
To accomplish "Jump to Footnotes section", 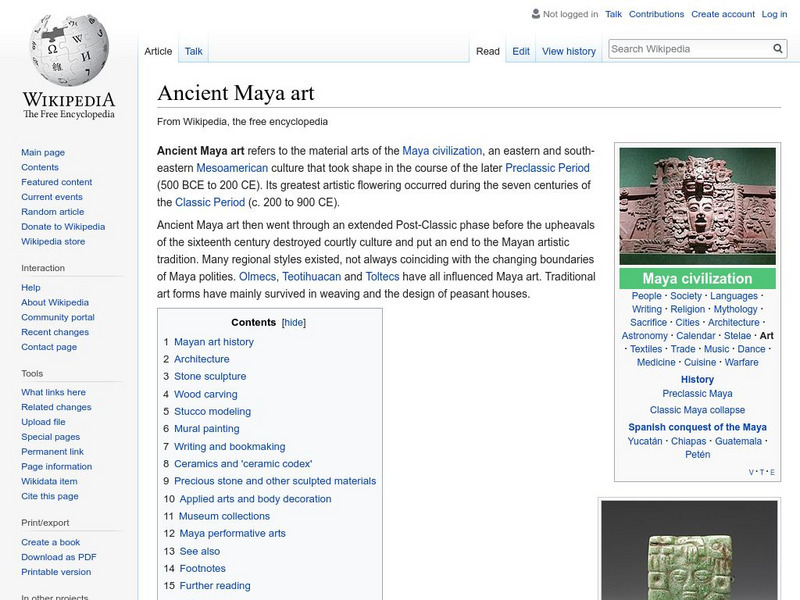I will pyautogui.click(x=202, y=568).
